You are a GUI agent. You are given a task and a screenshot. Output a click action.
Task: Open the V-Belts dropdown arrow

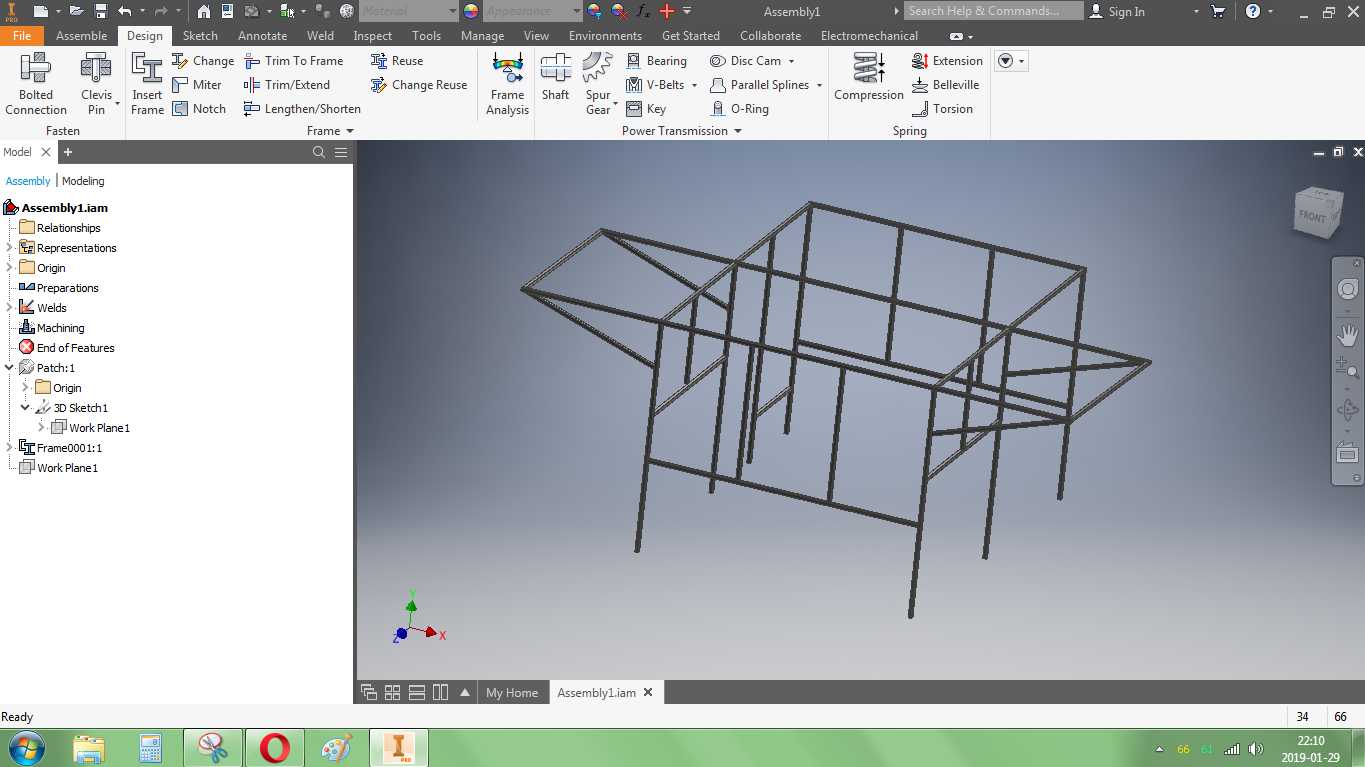tap(694, 85)
